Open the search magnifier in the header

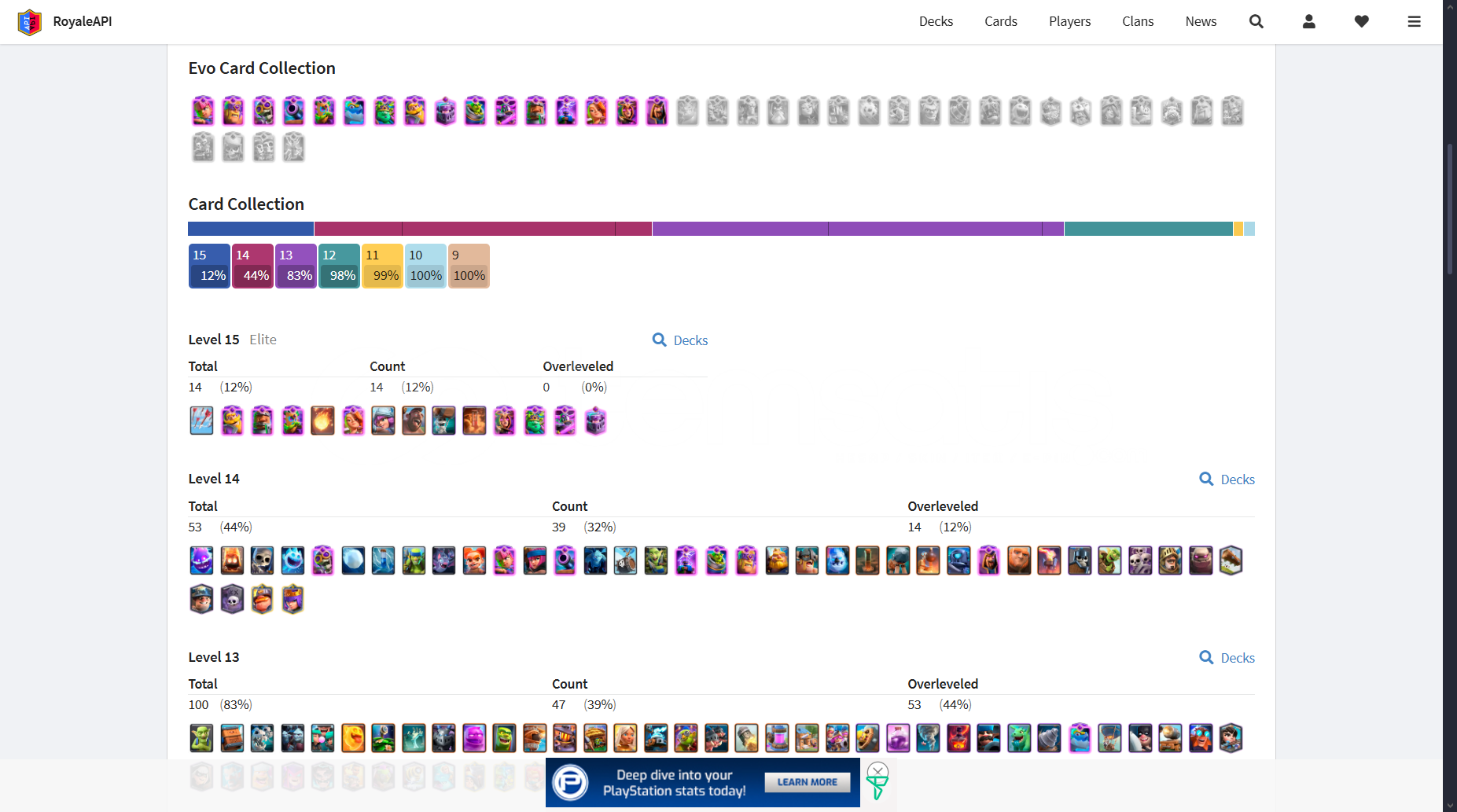point(1256,21)
